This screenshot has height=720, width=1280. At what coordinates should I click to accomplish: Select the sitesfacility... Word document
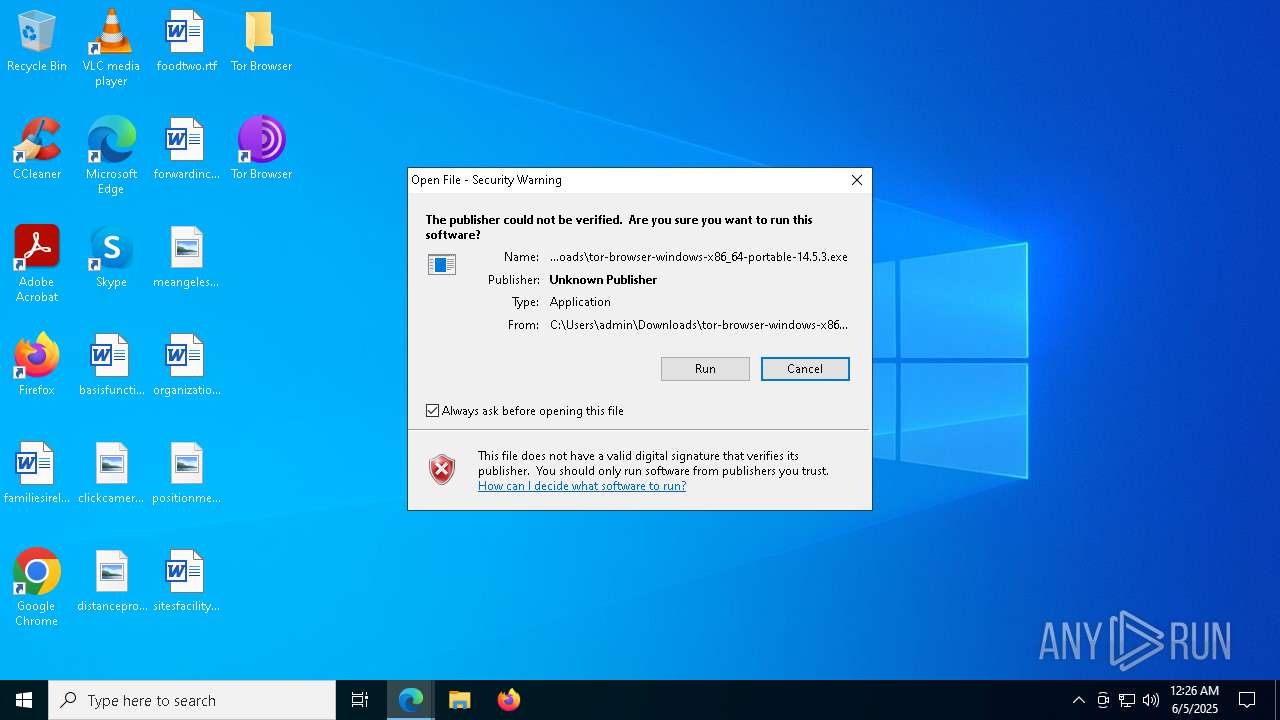click(x=186, y=582)
